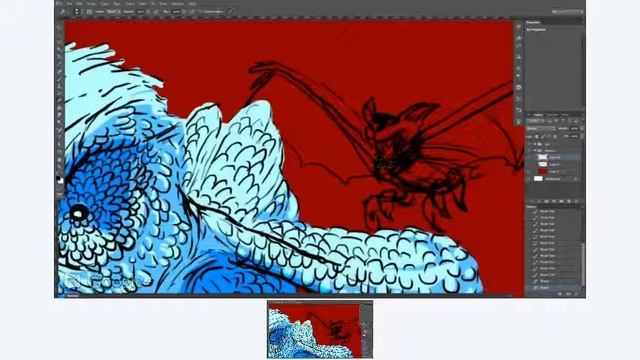Switch to the Paths tab
640x360 pixels.
565,115
